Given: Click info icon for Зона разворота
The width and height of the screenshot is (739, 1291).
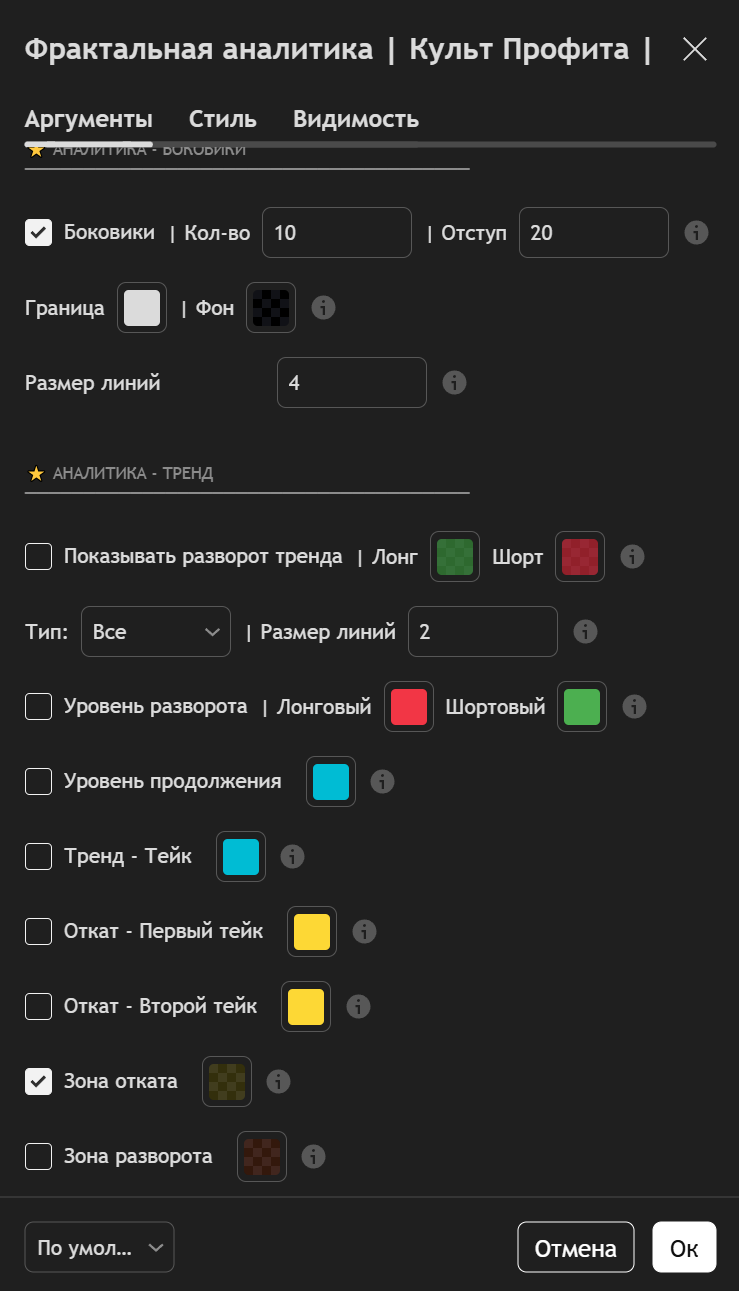Looking at the screenshot, I should (313, 1157).
